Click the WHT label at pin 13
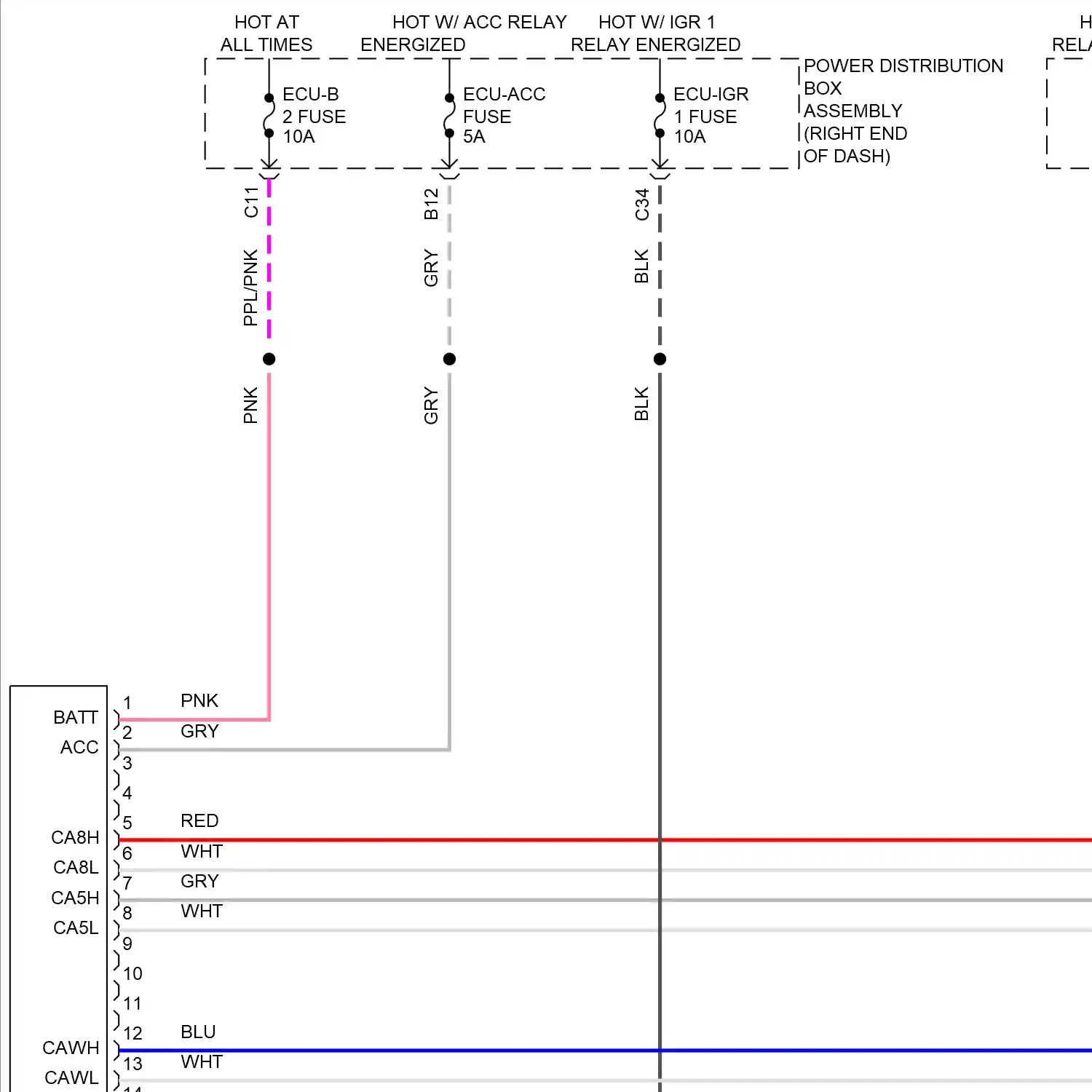The width and height of the screenshot is (1092, 1092). (202, 1062)
